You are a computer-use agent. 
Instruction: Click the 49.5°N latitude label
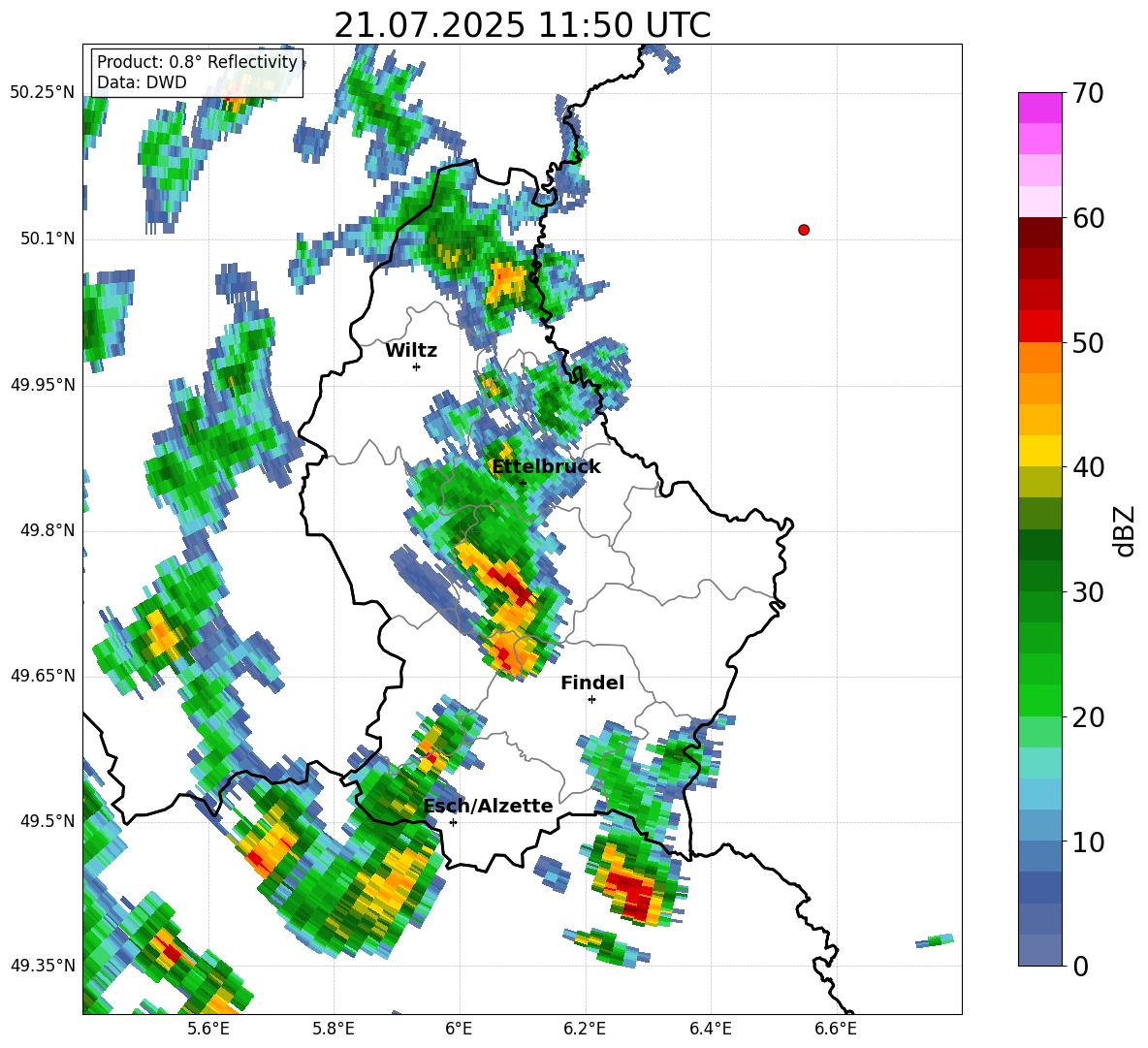pos(48,821)
